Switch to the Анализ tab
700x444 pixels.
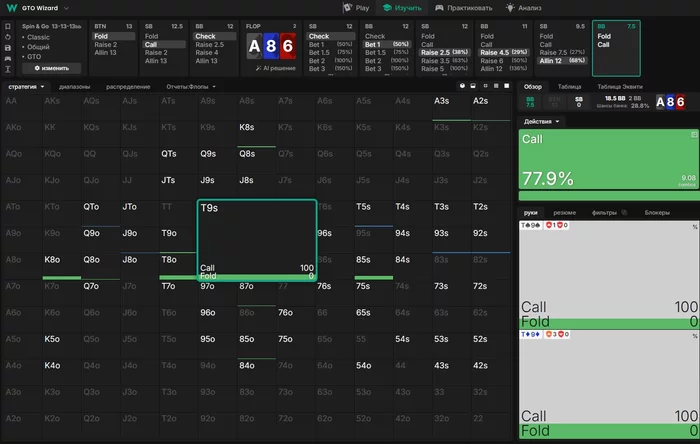click(523, 8)
